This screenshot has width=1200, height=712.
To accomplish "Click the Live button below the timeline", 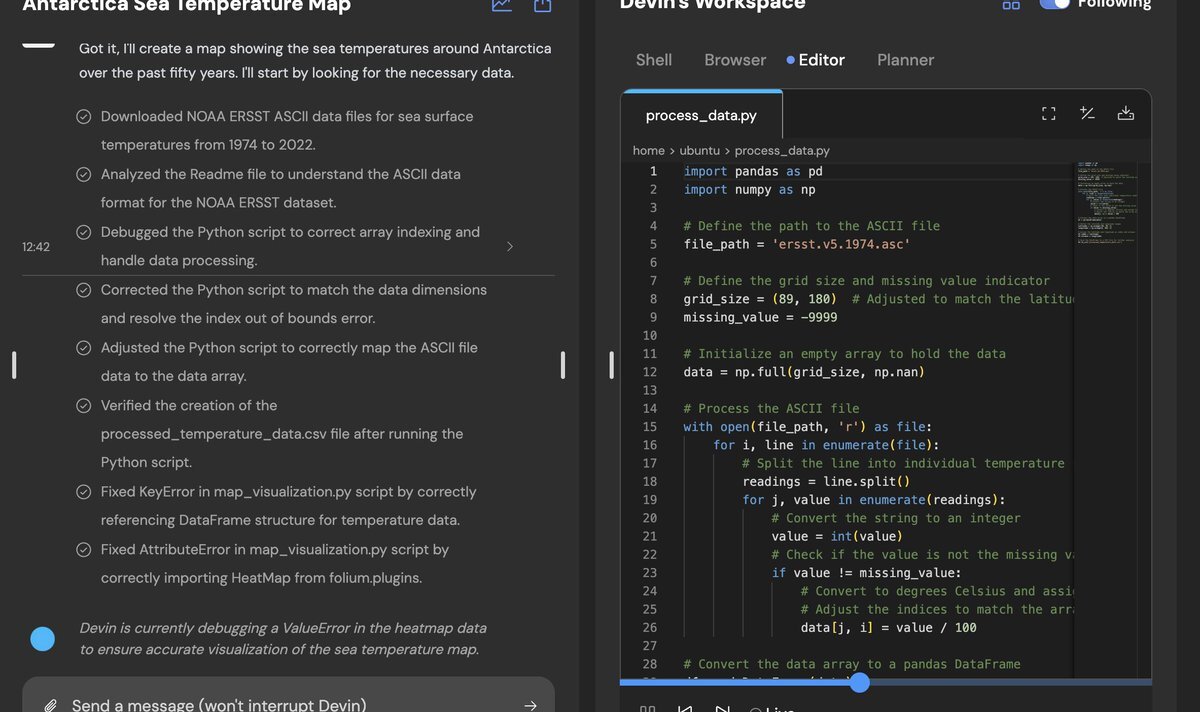I will pyautogui.click(x=773, y=708).
